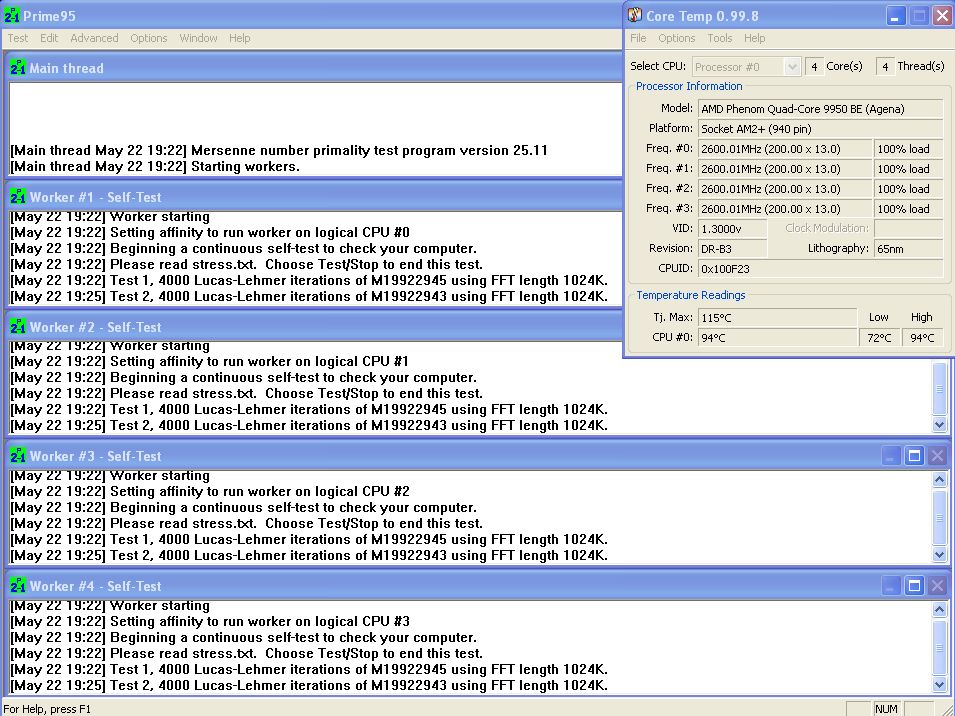Click the Thread(s) count field
955x716 pixels.
click(x=885, y=66)
